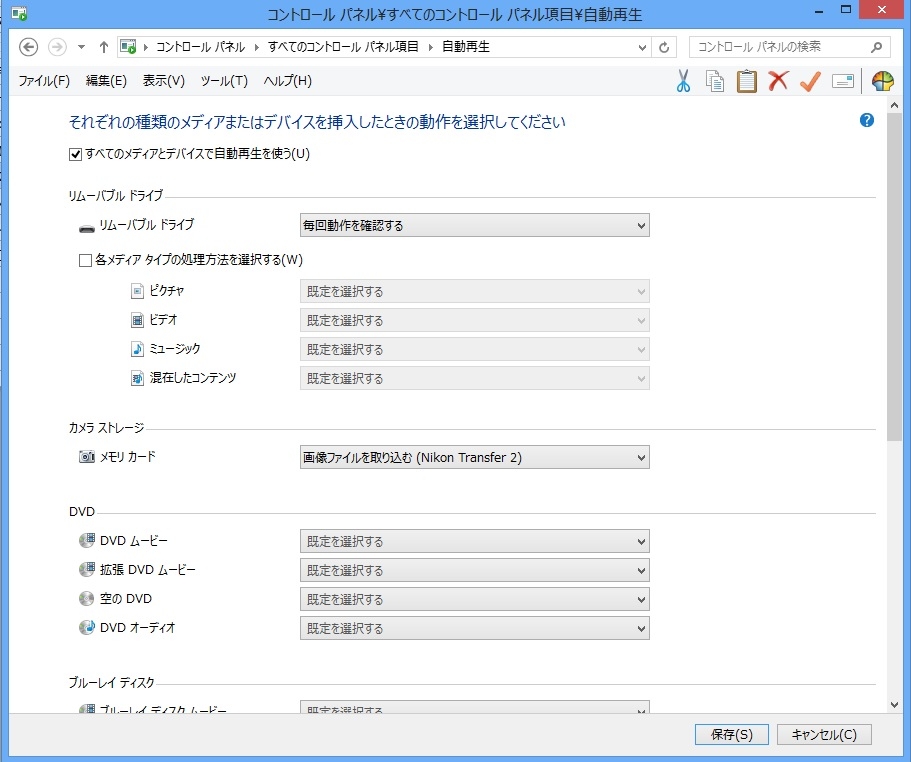The width and height of the screenshot is (911, 762).
Task: Click the forward navigation arrow
Action: click(x=57, y=47)
